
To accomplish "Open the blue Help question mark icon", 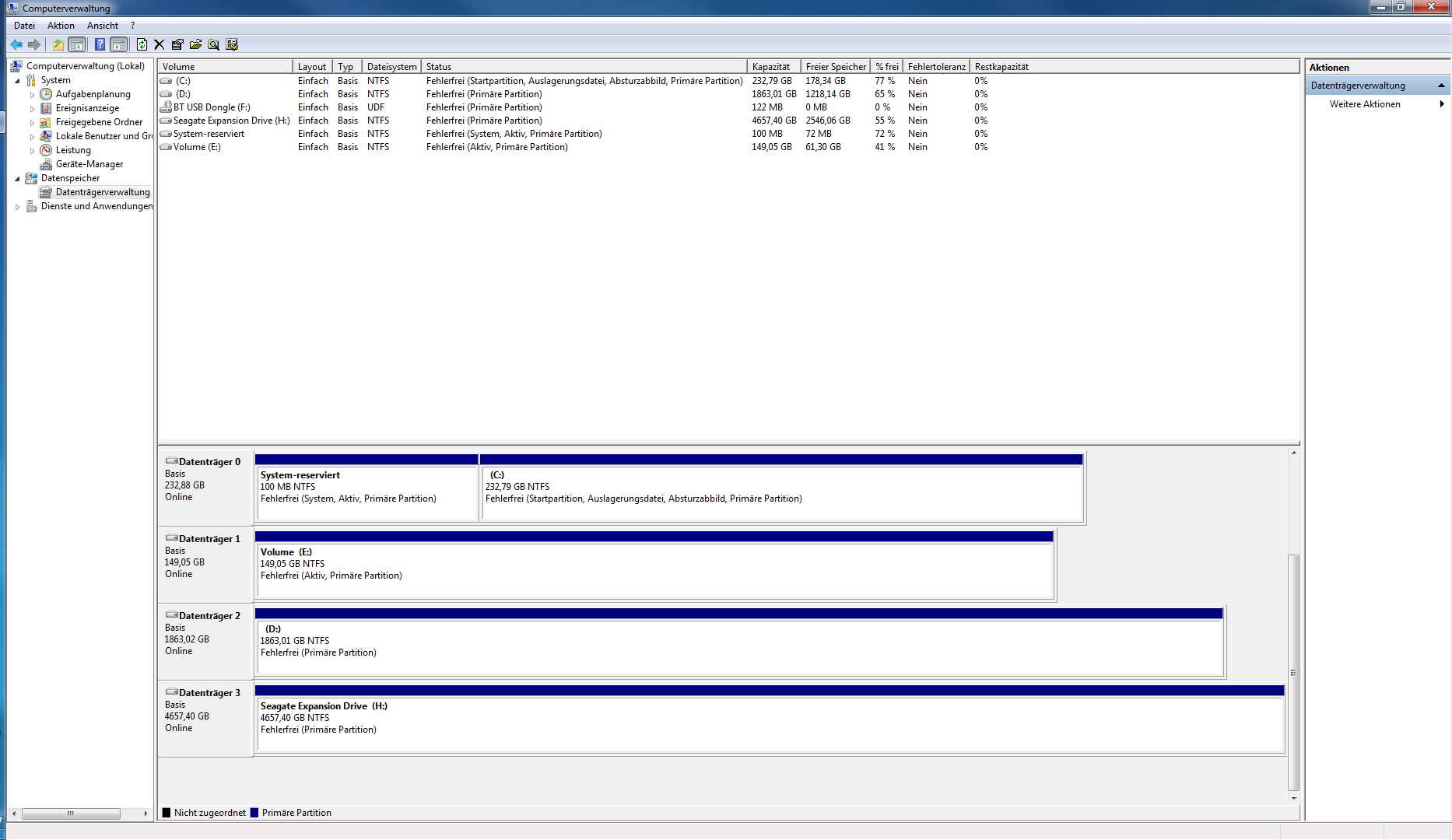I will (x=100, y=44).
